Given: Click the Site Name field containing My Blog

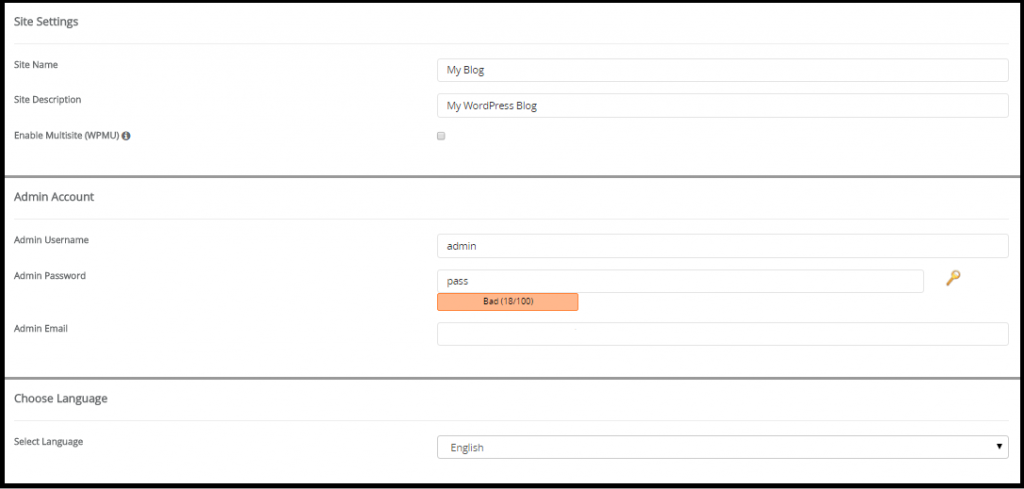Looking at the screenshot, I should pyautogui.click(x=722, y=70).
